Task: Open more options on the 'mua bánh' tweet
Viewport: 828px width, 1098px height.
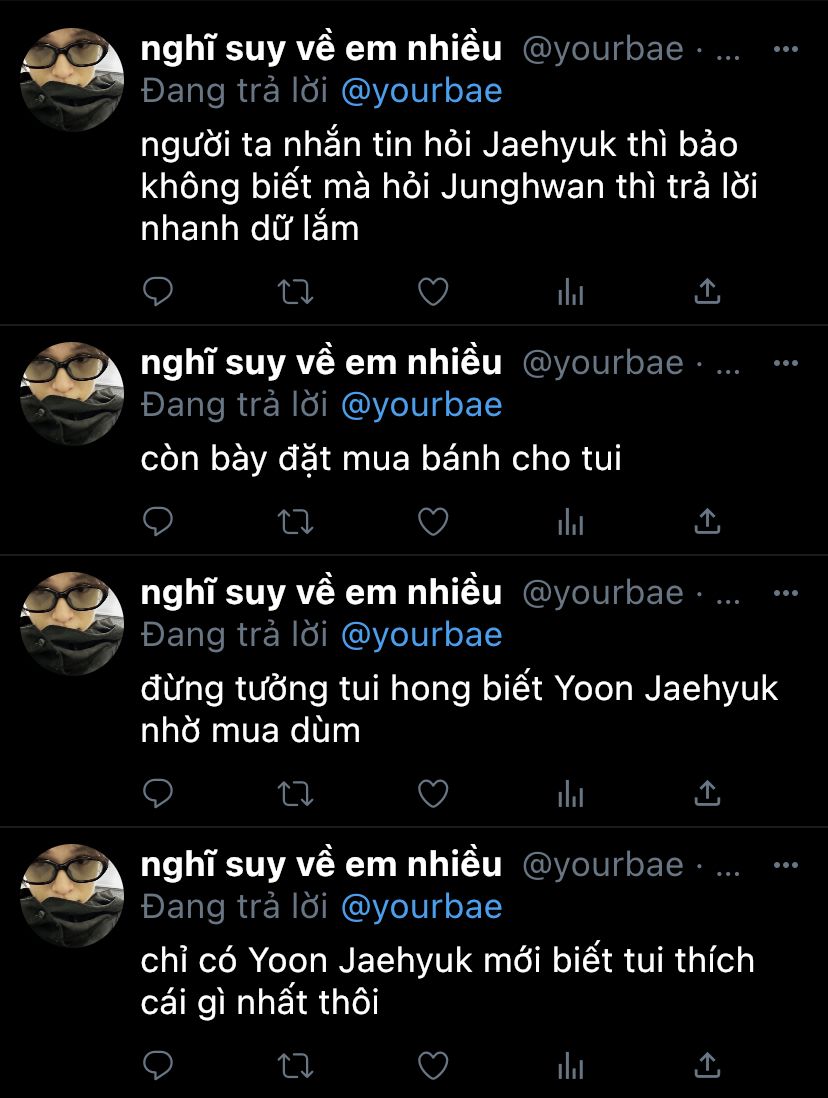Action: point(785,363)
